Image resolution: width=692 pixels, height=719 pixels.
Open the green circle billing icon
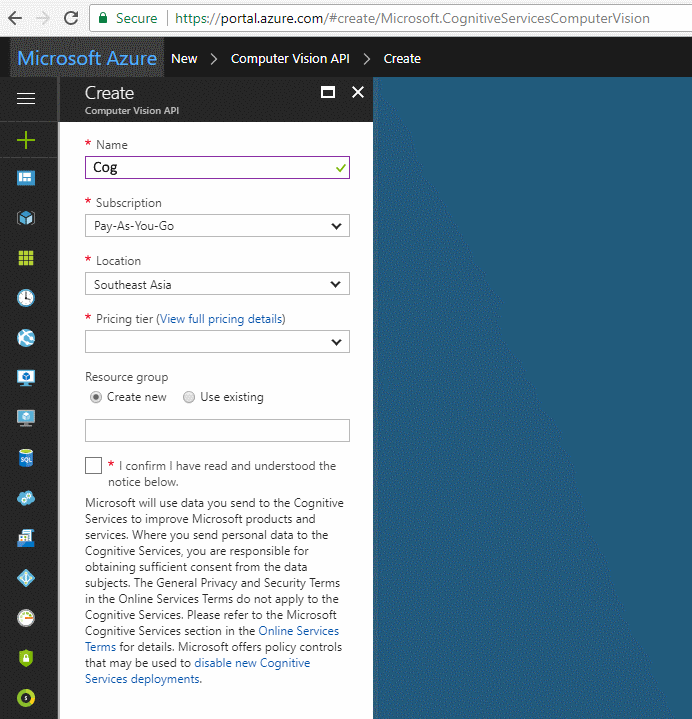point(26,698)
